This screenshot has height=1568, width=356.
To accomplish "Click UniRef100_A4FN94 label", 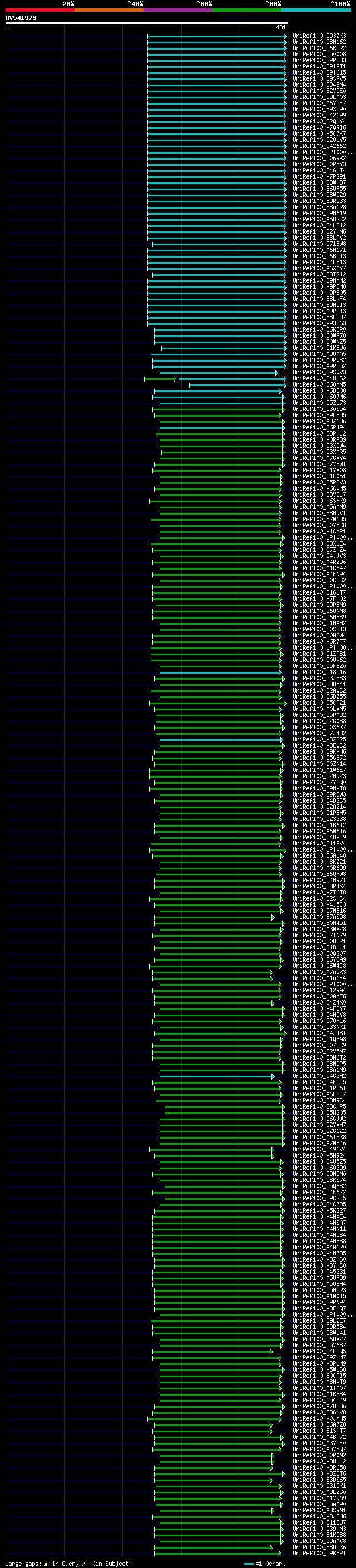I will point(319,574).
